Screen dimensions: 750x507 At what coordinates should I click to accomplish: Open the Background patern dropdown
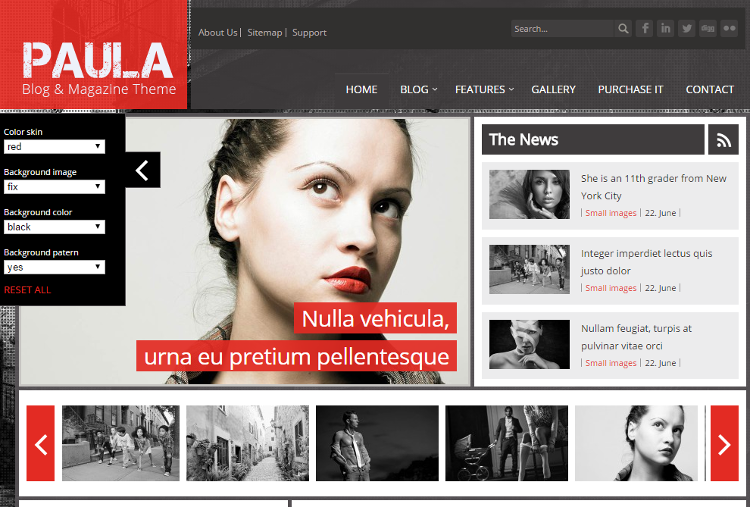pos(54,267)
